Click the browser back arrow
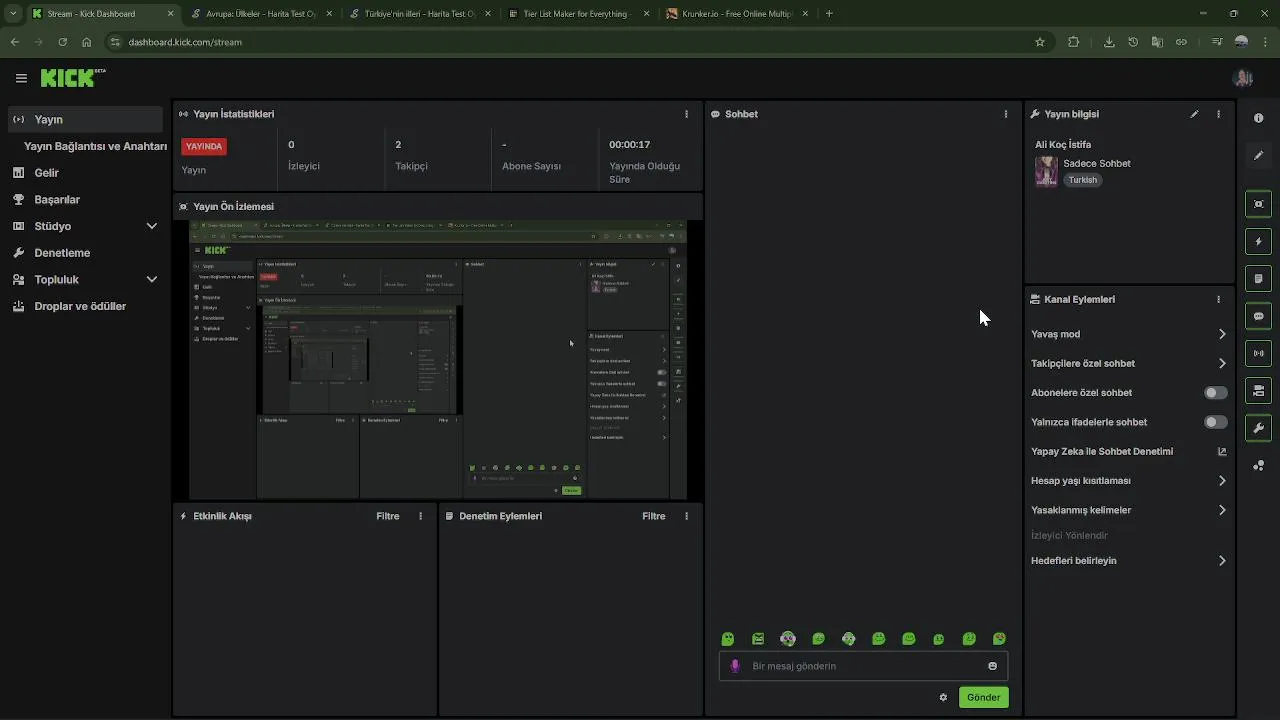1280x720 pixels. click(x=14, y=42)
